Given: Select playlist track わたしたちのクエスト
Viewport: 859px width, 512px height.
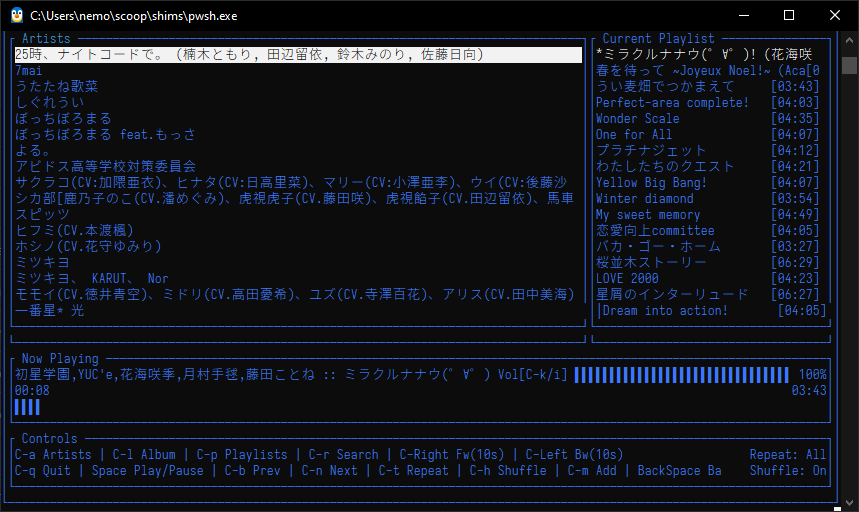Looking at the screenshot, I should tap(708, 166).
